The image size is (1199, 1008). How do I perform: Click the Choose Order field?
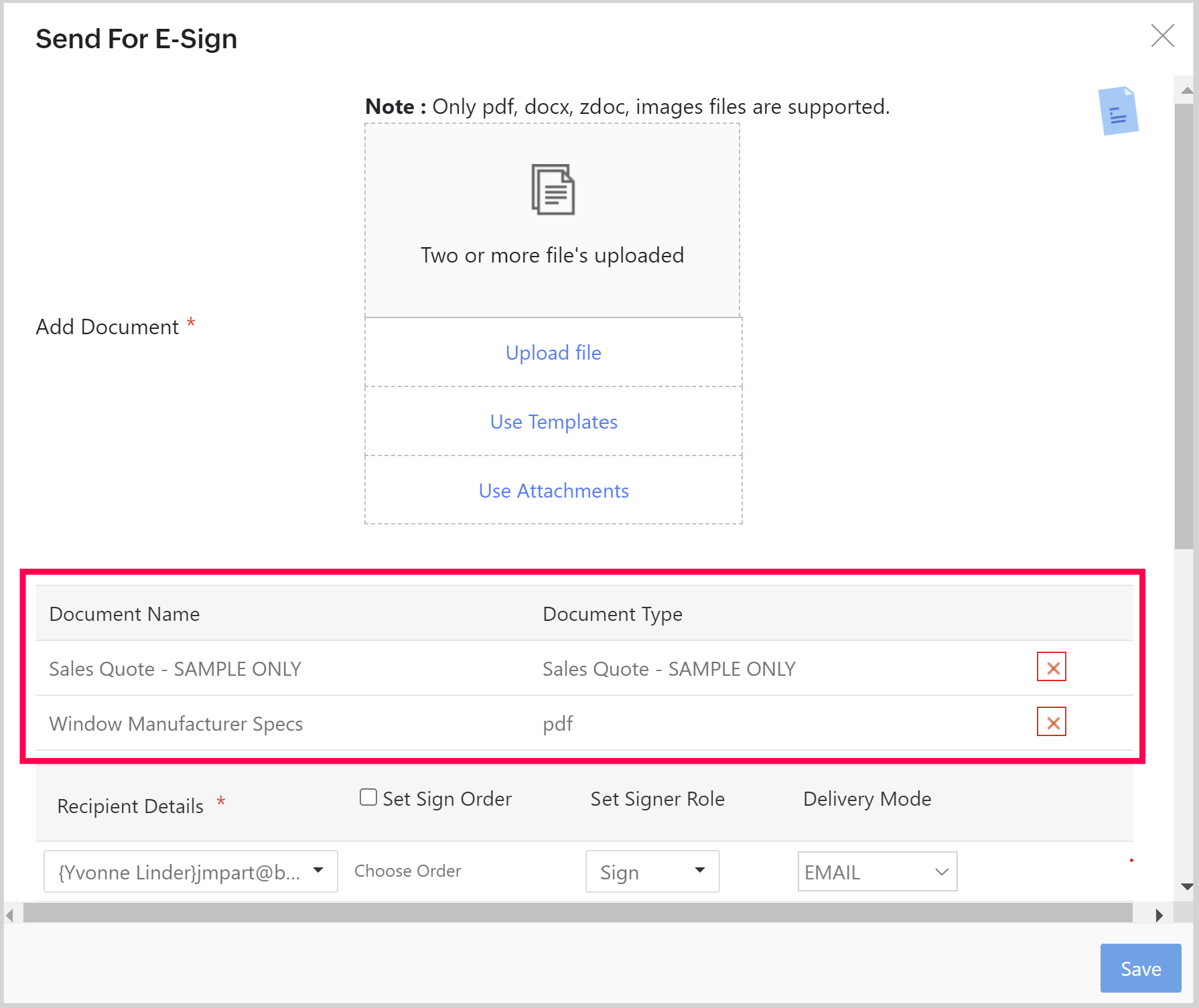click(407, 871)
